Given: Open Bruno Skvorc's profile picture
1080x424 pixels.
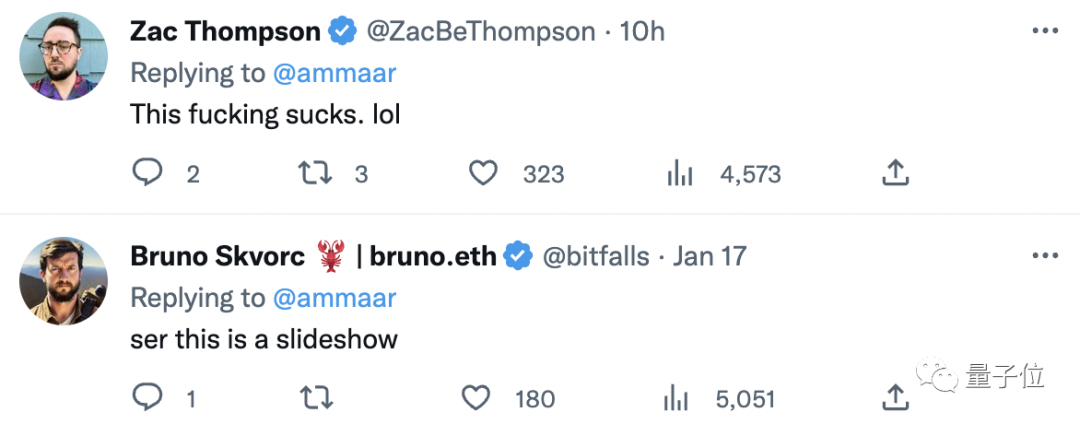Looking at the screenshot, I should (x=63, y=281).
